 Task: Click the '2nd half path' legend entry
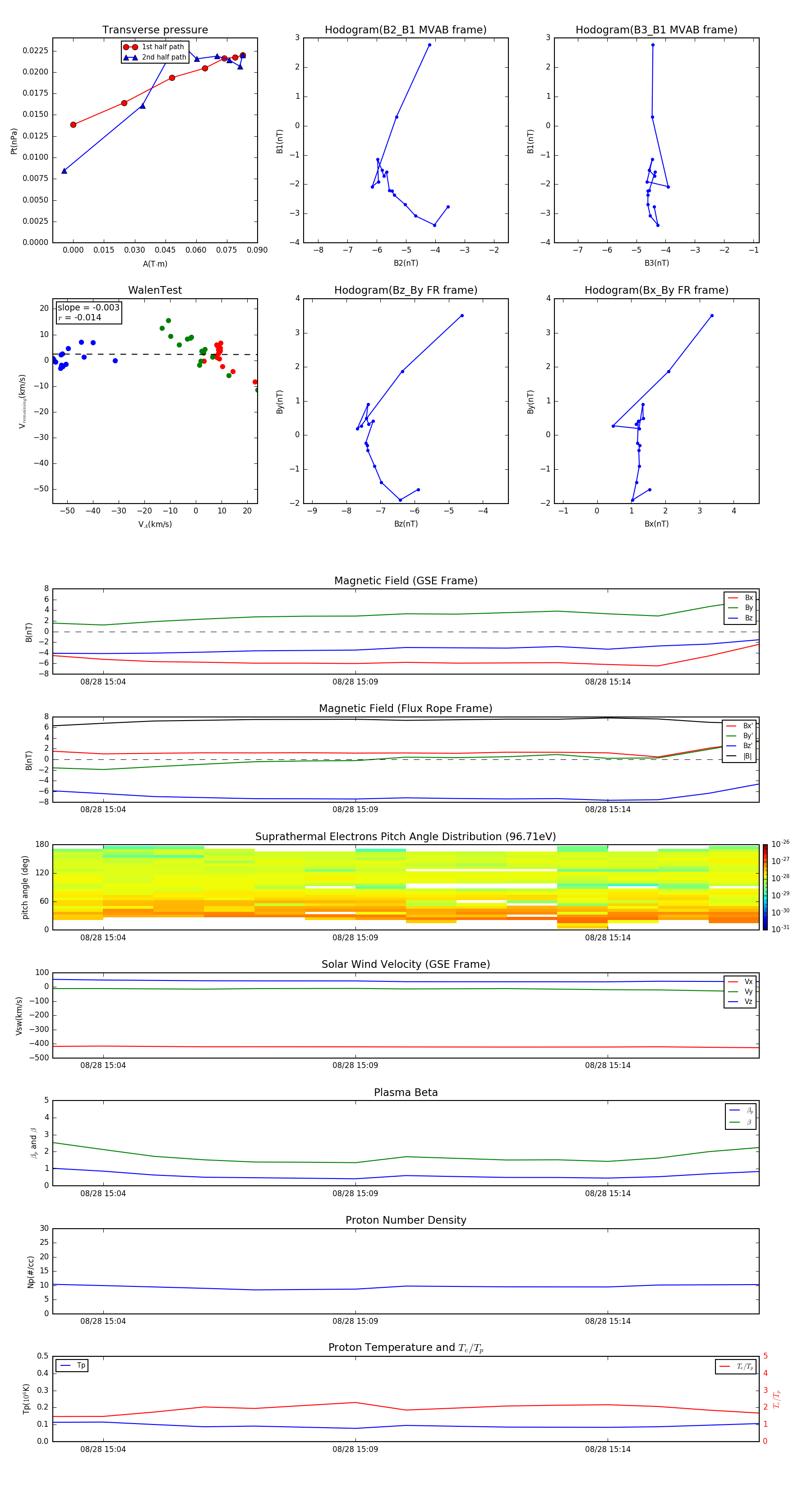point(155,57)
